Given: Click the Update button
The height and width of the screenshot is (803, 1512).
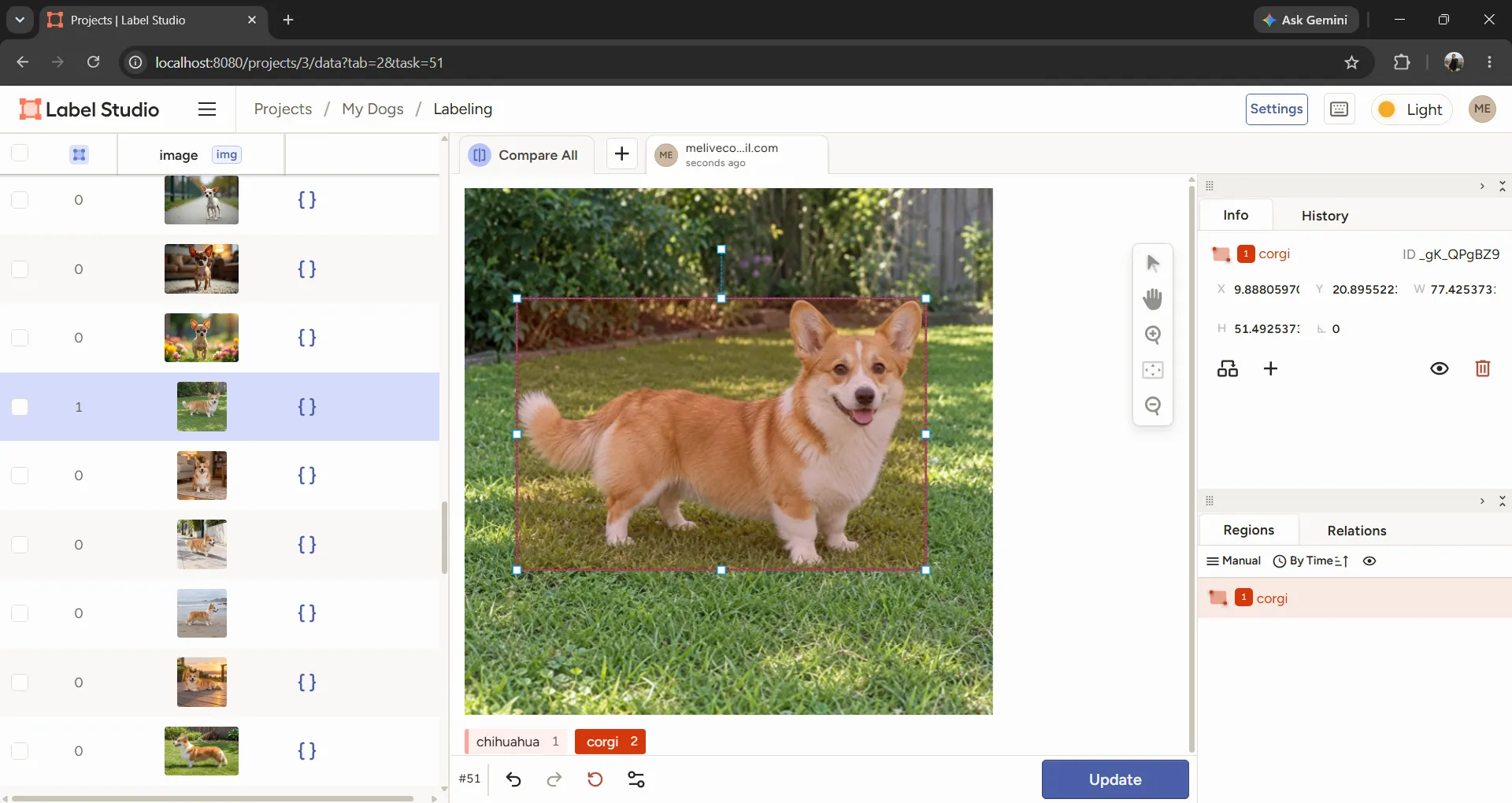Looking at the screenshot, I should tap(1114, 779).
